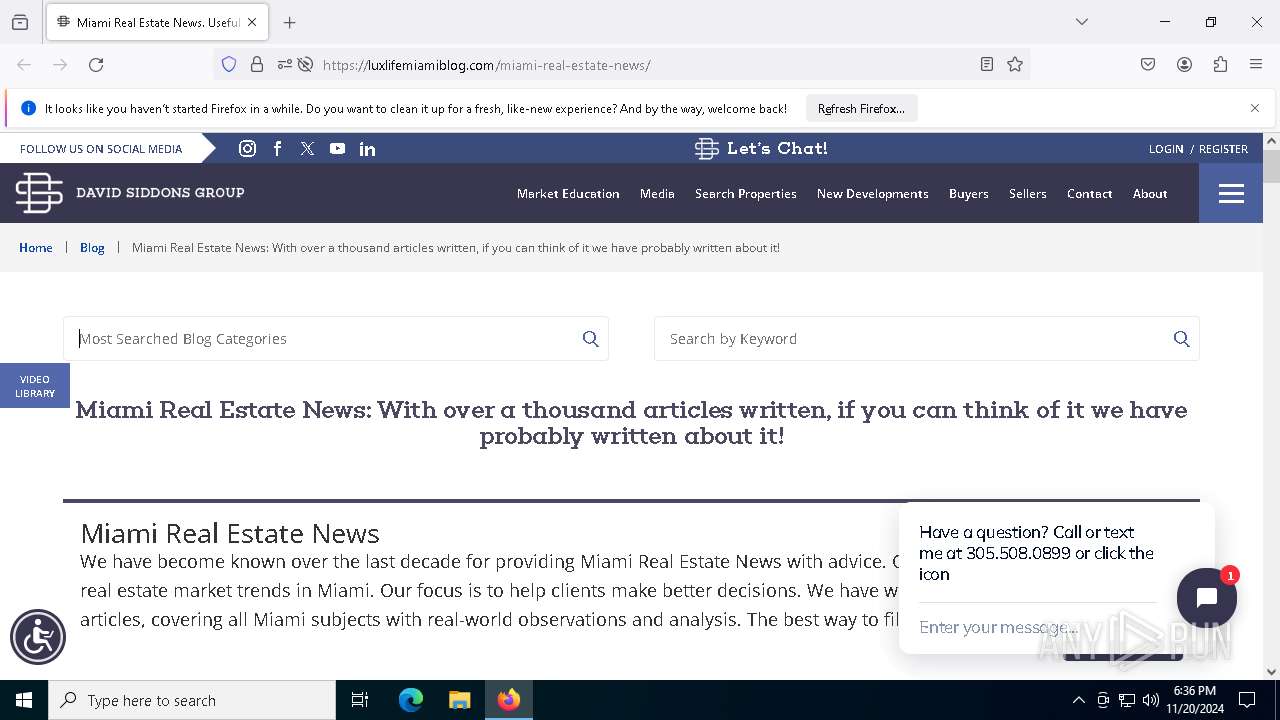The image size is (1280, 720).
Task: Open the Media menu
Action: 657,194
